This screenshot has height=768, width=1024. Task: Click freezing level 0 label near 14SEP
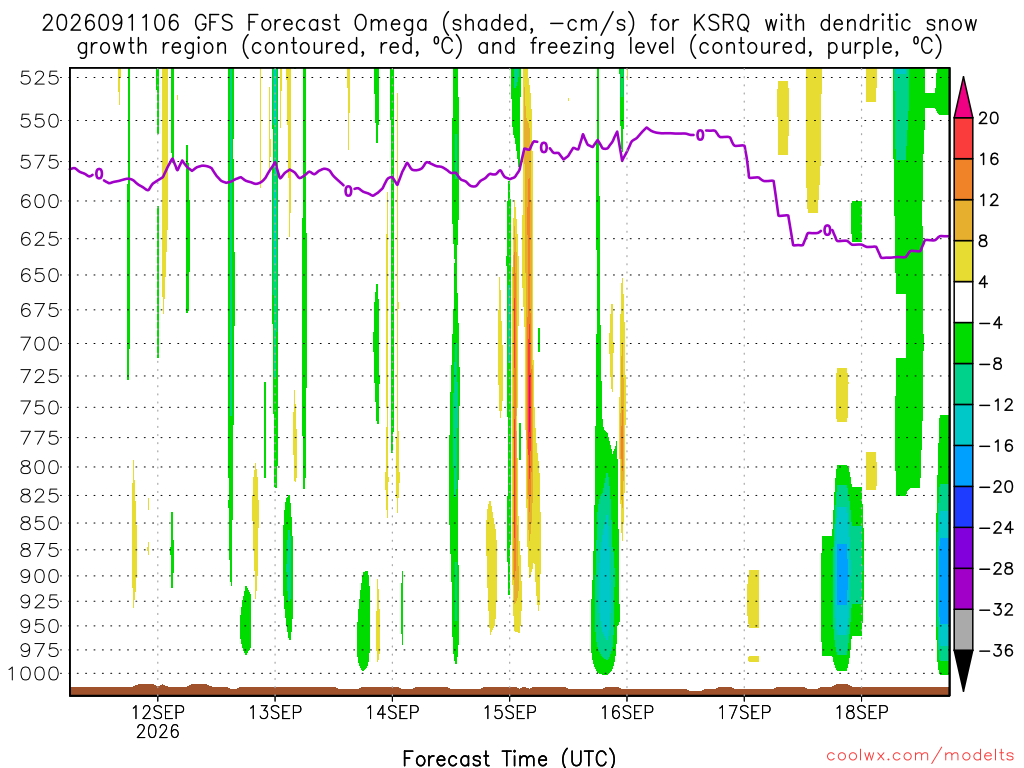coord(348,191)
